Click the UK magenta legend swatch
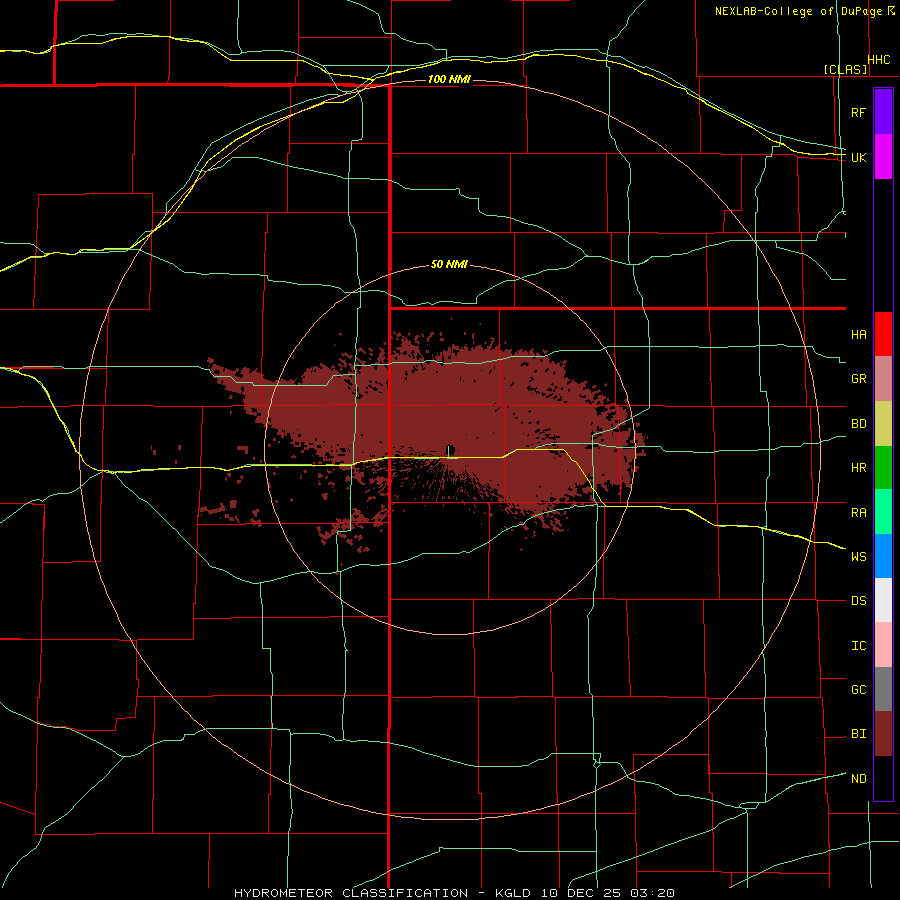 (x=883, y=156)
